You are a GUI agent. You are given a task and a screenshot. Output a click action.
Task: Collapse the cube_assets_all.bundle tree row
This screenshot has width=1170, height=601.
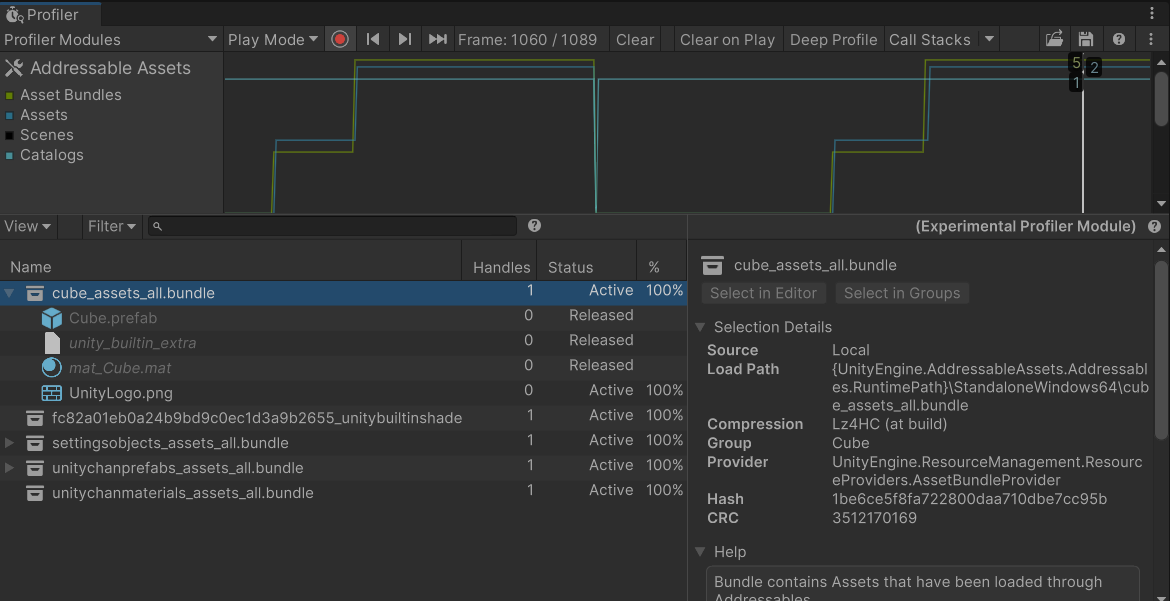coord(9,293)
